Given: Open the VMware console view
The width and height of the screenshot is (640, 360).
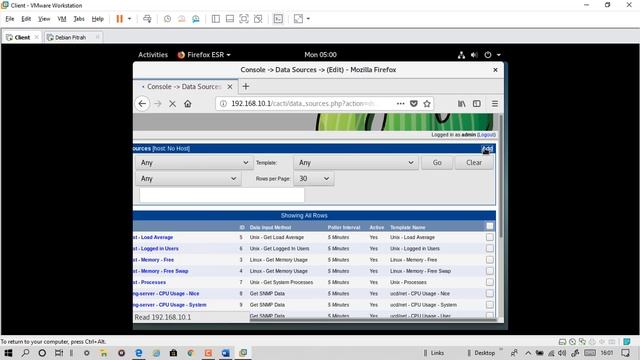Looking at the screenshot, I should (278, 19).
